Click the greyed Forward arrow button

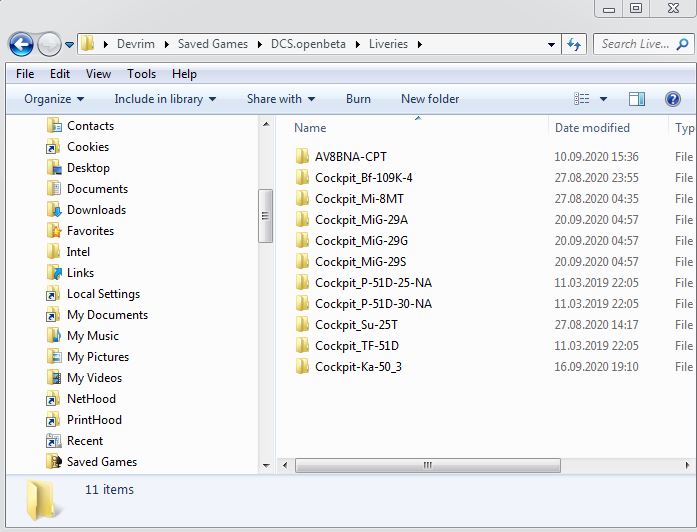[x=49, y=44]
